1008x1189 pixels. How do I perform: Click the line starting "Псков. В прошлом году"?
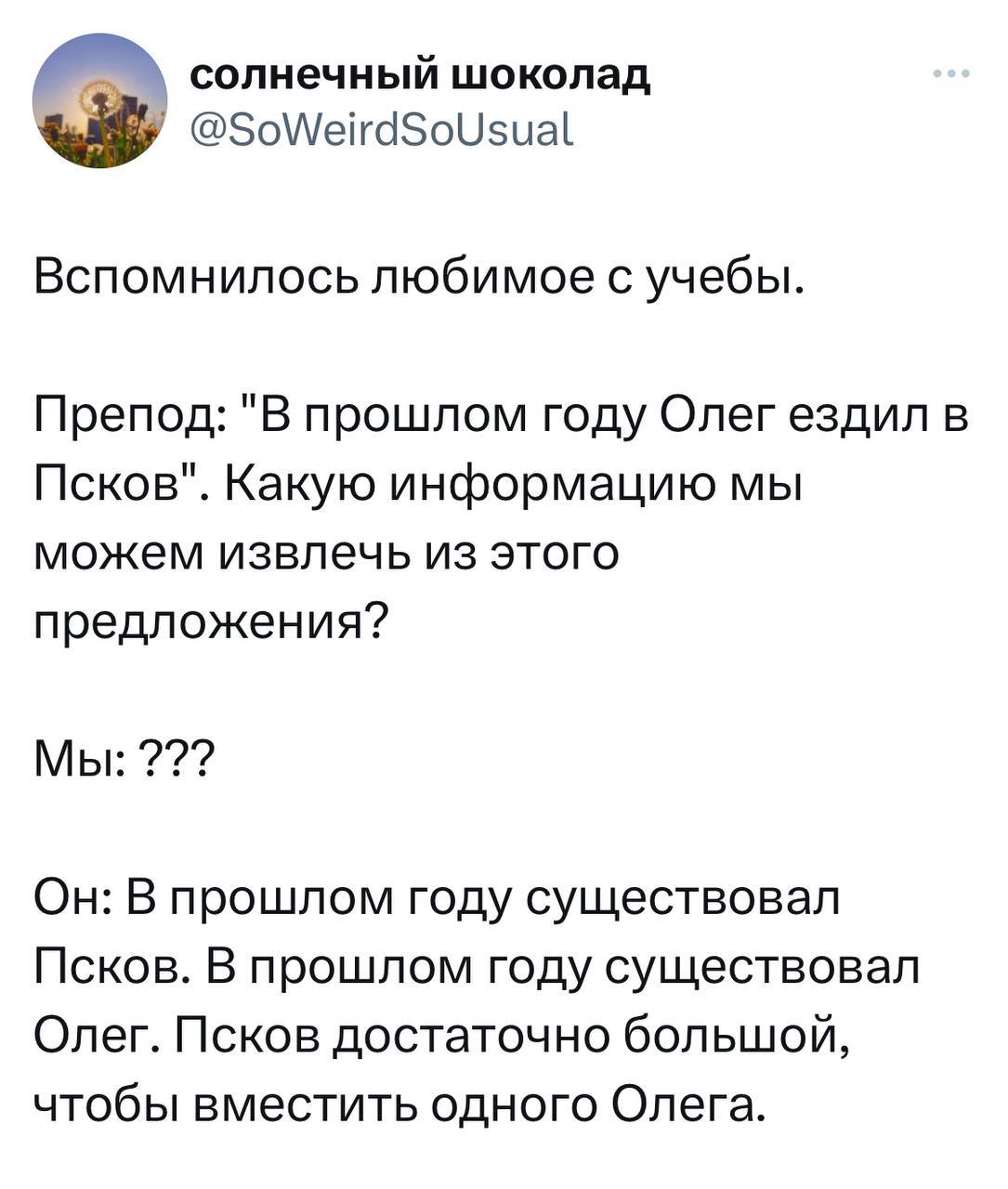click(477, 967)
